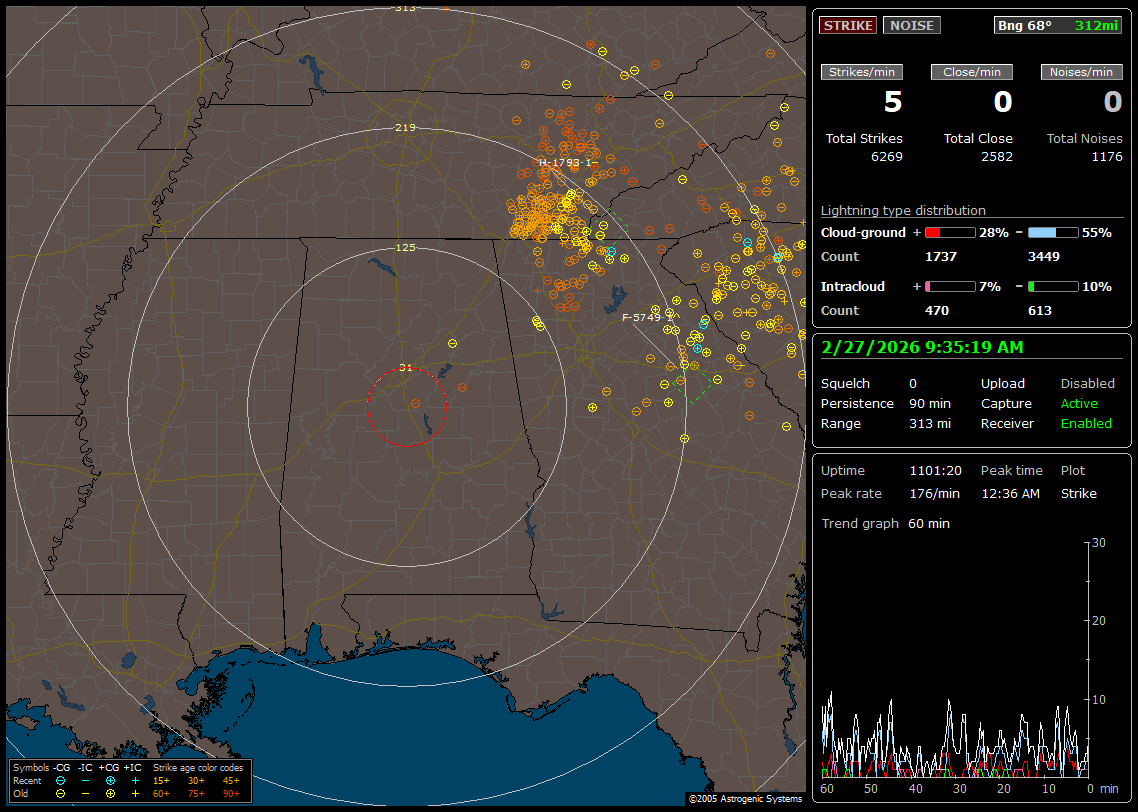Click the Range 313 mi value
The height and width of the screenshot is (812, 1138).
click(x=929, y=424)
